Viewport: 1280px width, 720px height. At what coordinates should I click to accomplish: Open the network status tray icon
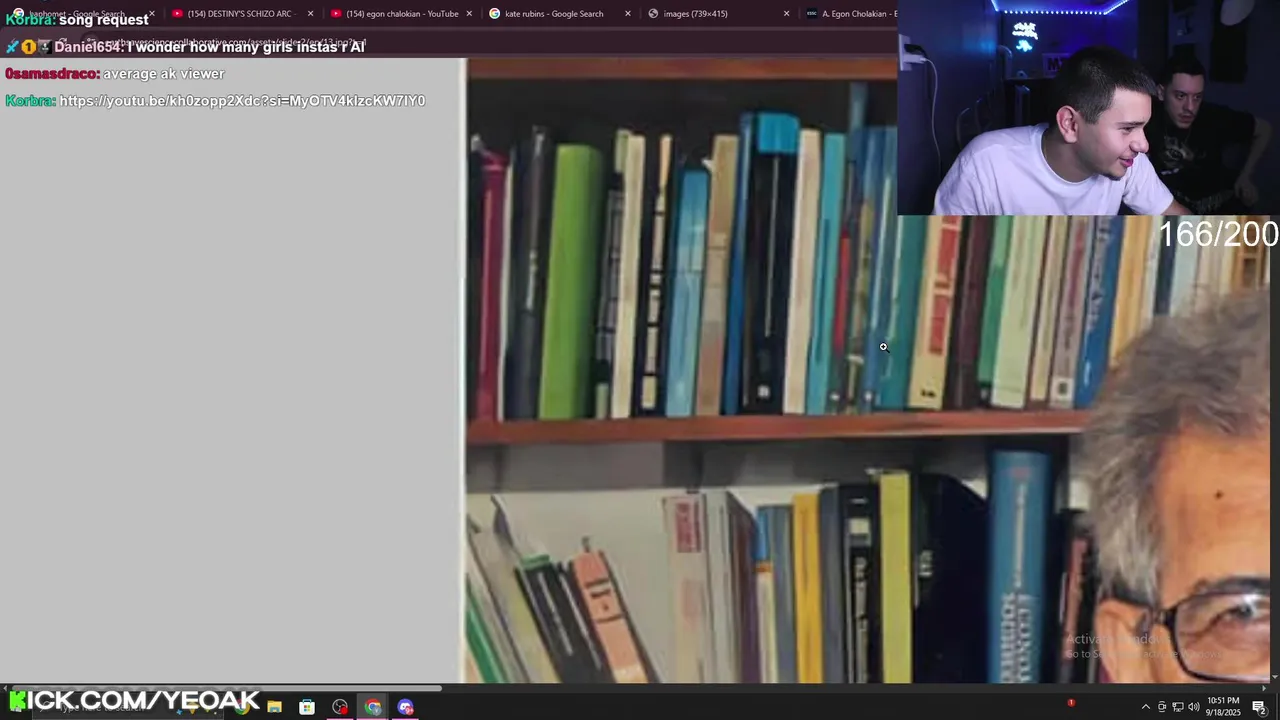click(x=1178, y=707)
